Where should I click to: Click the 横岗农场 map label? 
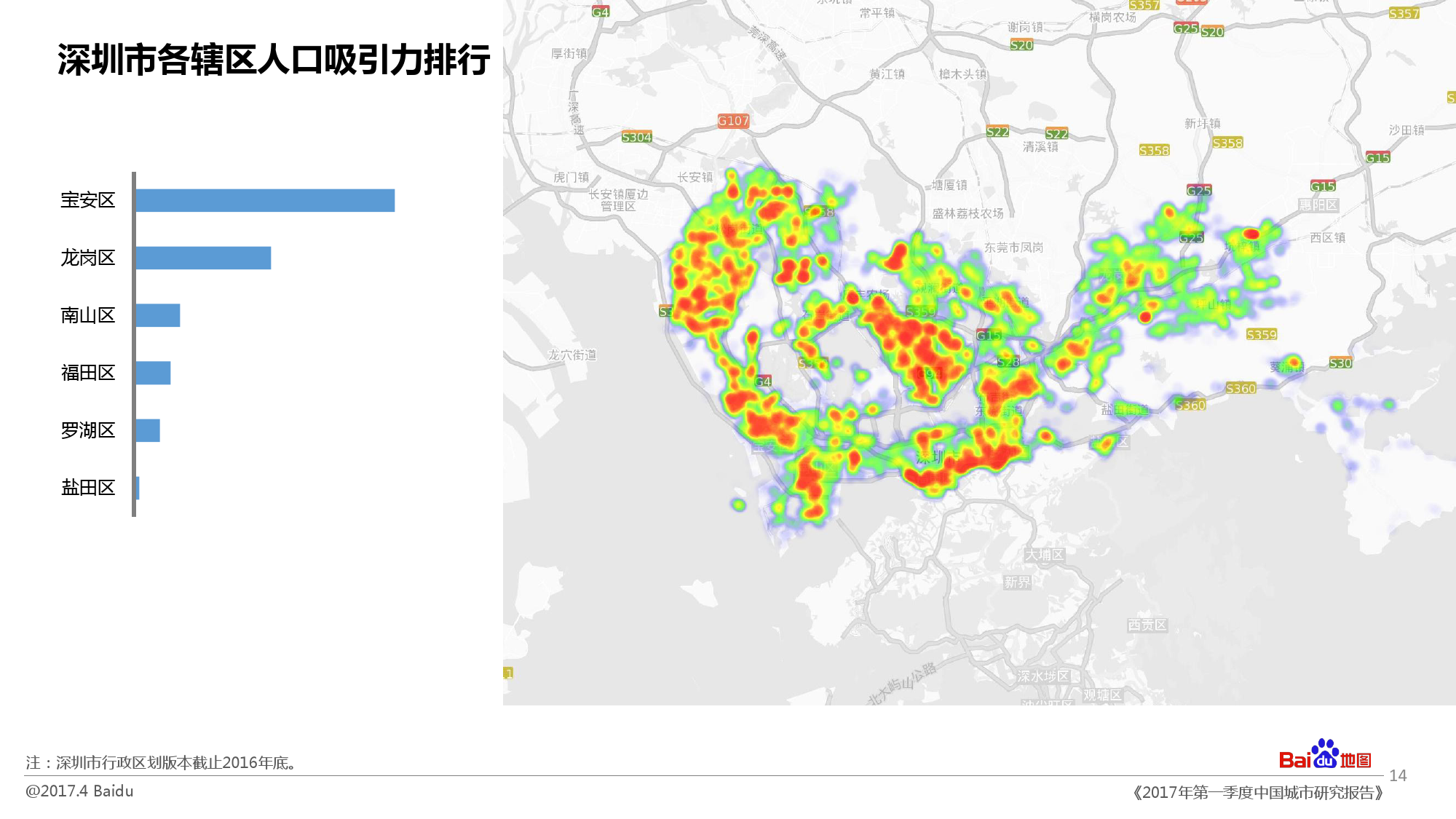point(1112,17)
